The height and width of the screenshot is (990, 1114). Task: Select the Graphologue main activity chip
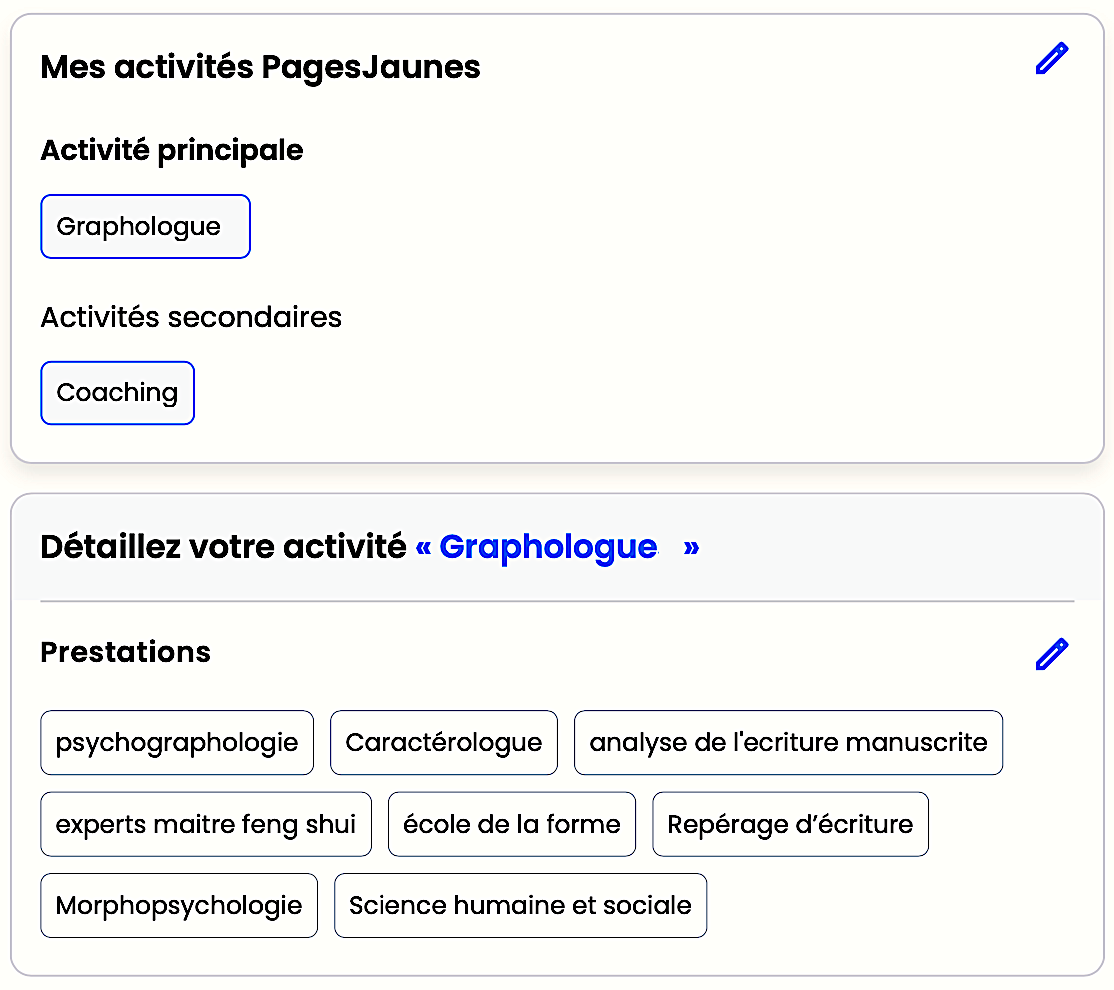point(145,227)
